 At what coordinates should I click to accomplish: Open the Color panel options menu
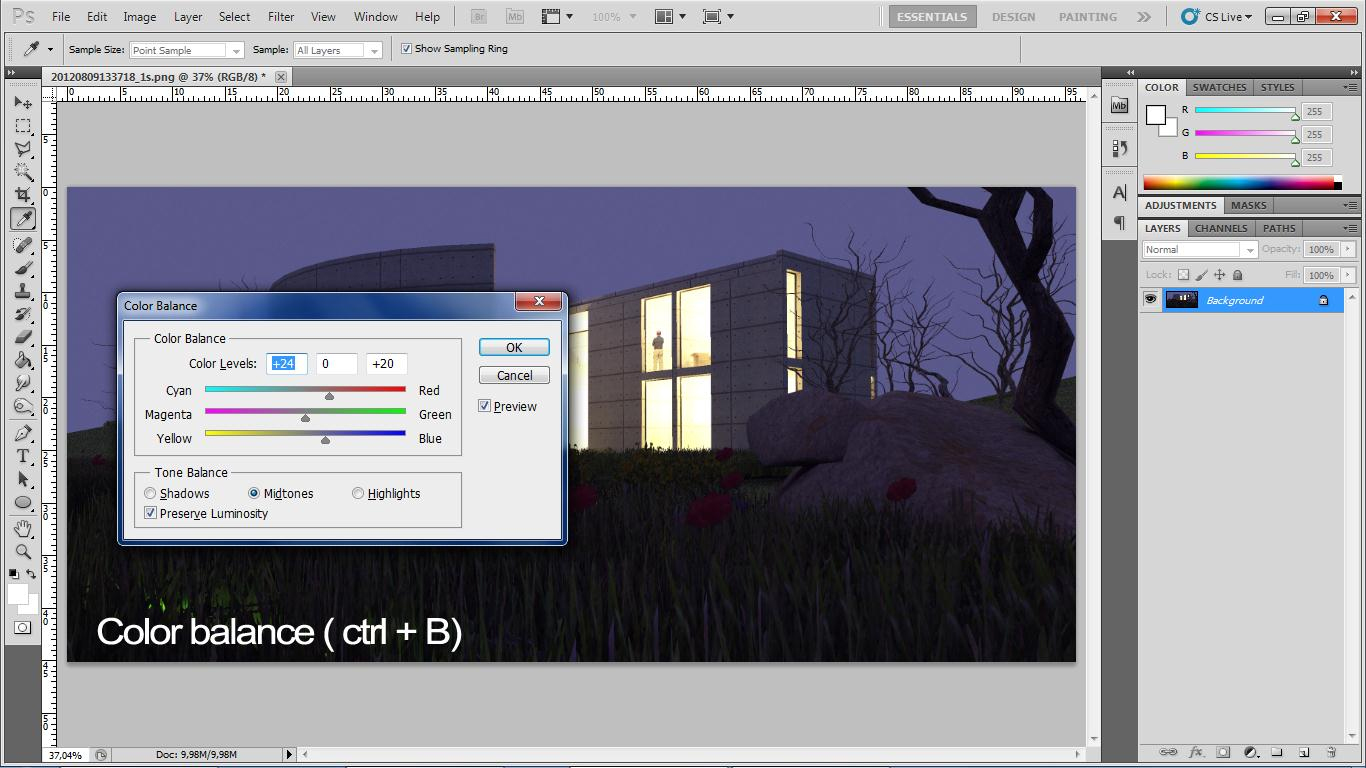point(1349,87)
